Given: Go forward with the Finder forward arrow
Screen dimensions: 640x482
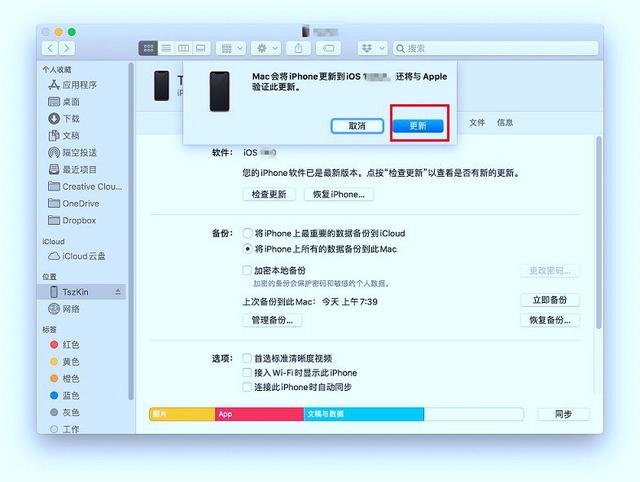Looking at the screenshot, I should [67, 49].
